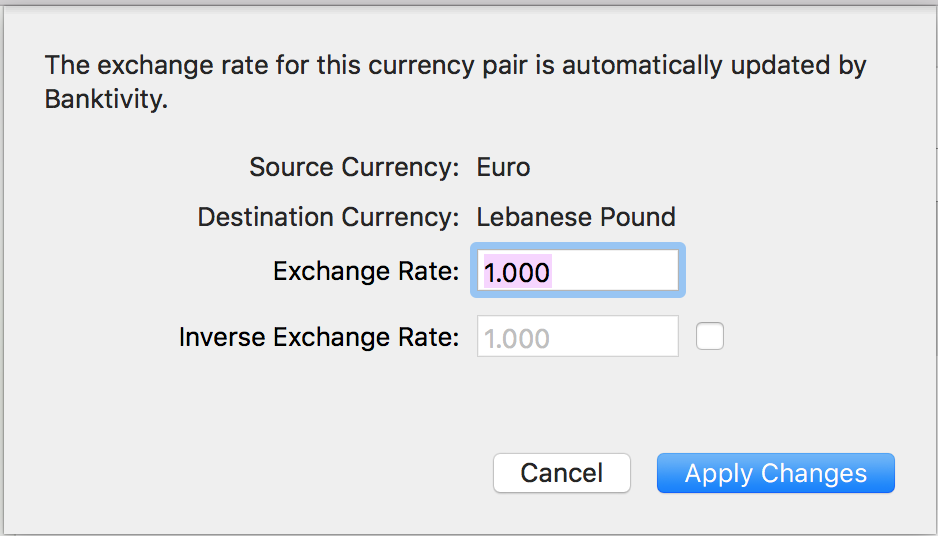Select the 'Lebanese Pound' destination value
The height and width of the screenshot is (536, 938).
(576, 217)
